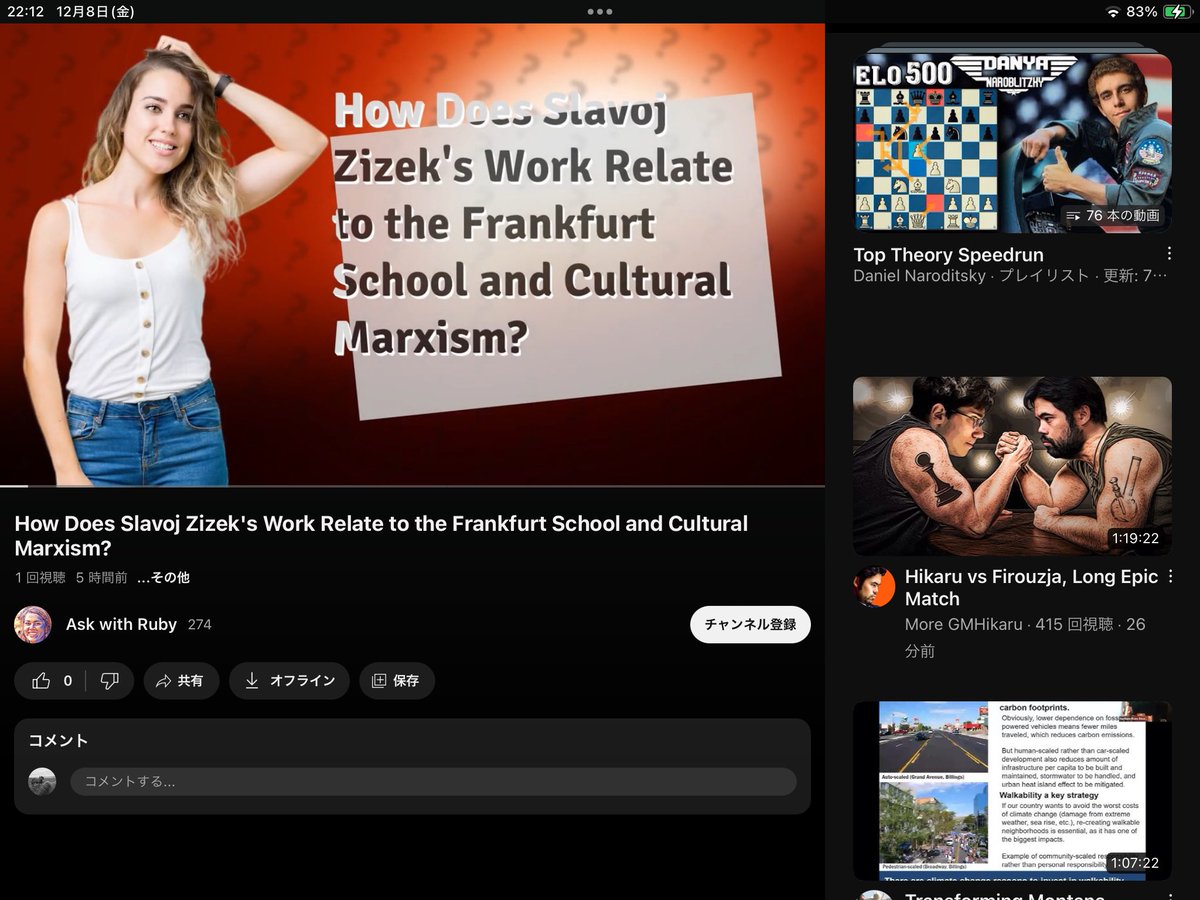The height and width of the screenshot is (900, 1200).
Task: Open options menu for Top Theory Speedrun
Action: click(x=1168, y=255)
